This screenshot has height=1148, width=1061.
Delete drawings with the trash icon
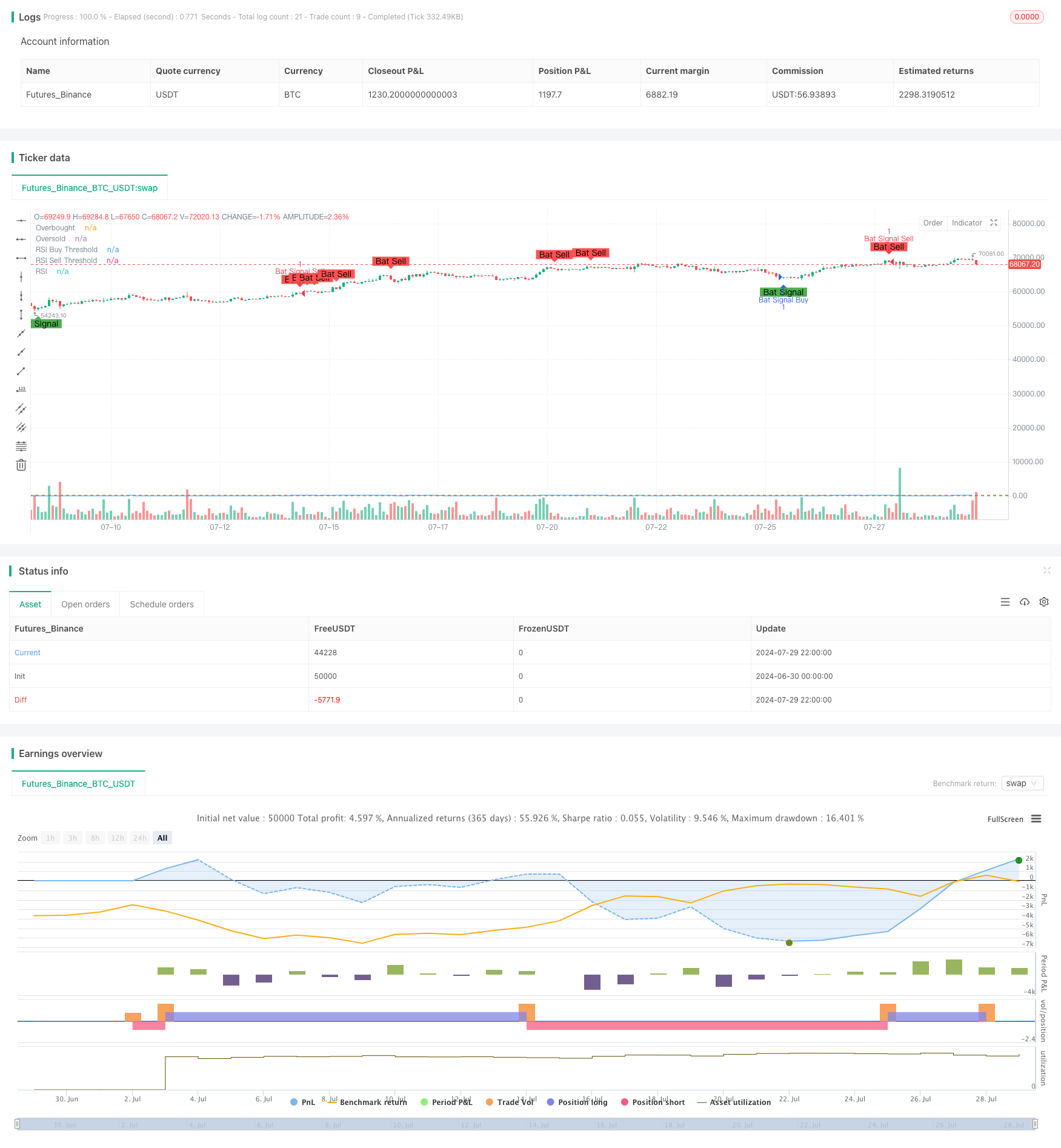pyautogui.click(x=21, y=465)
